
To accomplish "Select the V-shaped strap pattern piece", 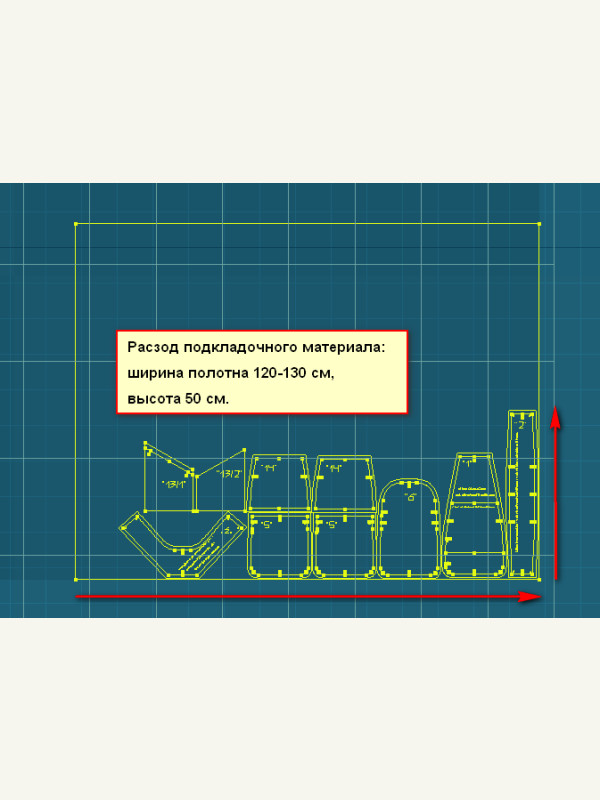I will pos(182,544).
